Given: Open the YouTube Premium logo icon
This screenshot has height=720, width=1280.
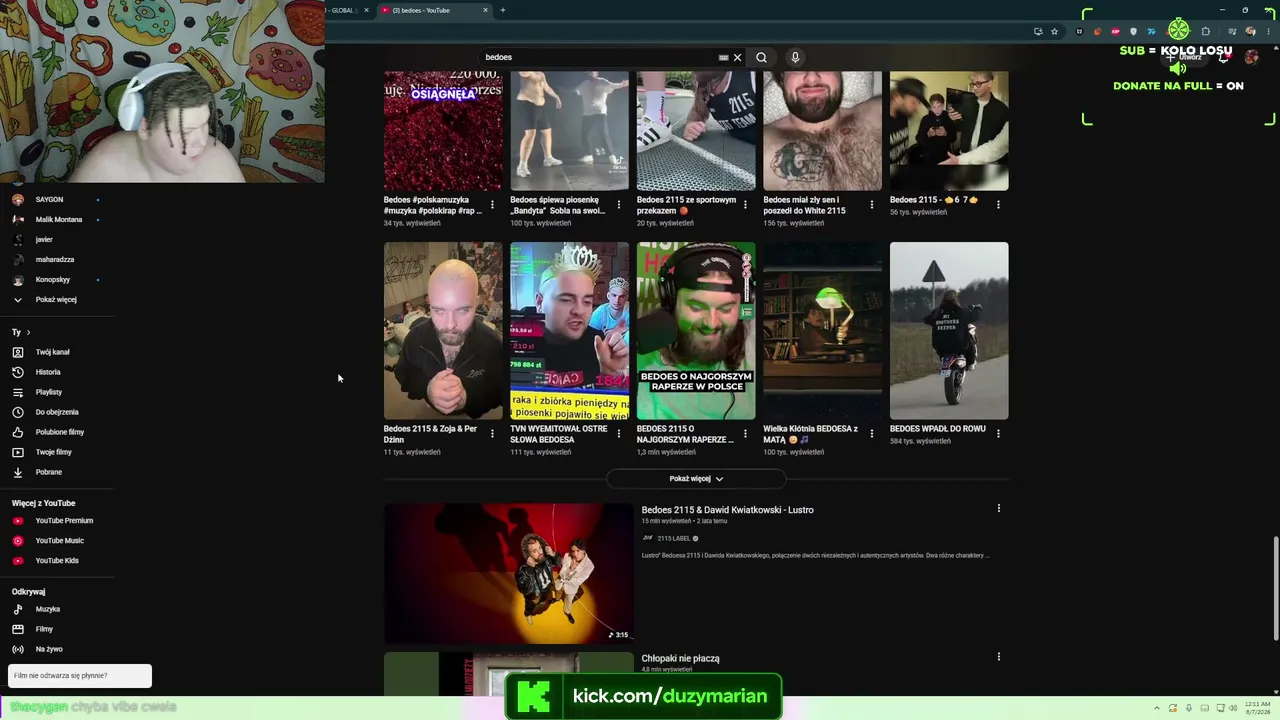Looking at the screenshot, I should point(18,521).
